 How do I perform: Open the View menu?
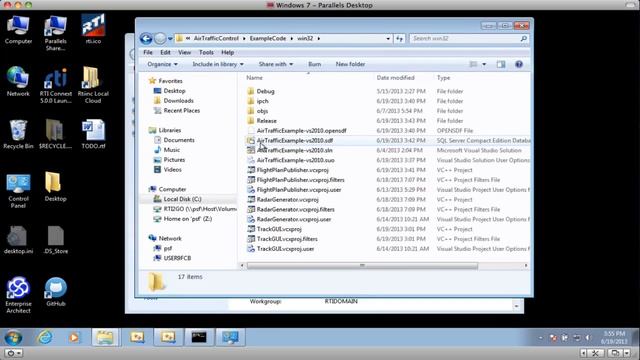184,52
